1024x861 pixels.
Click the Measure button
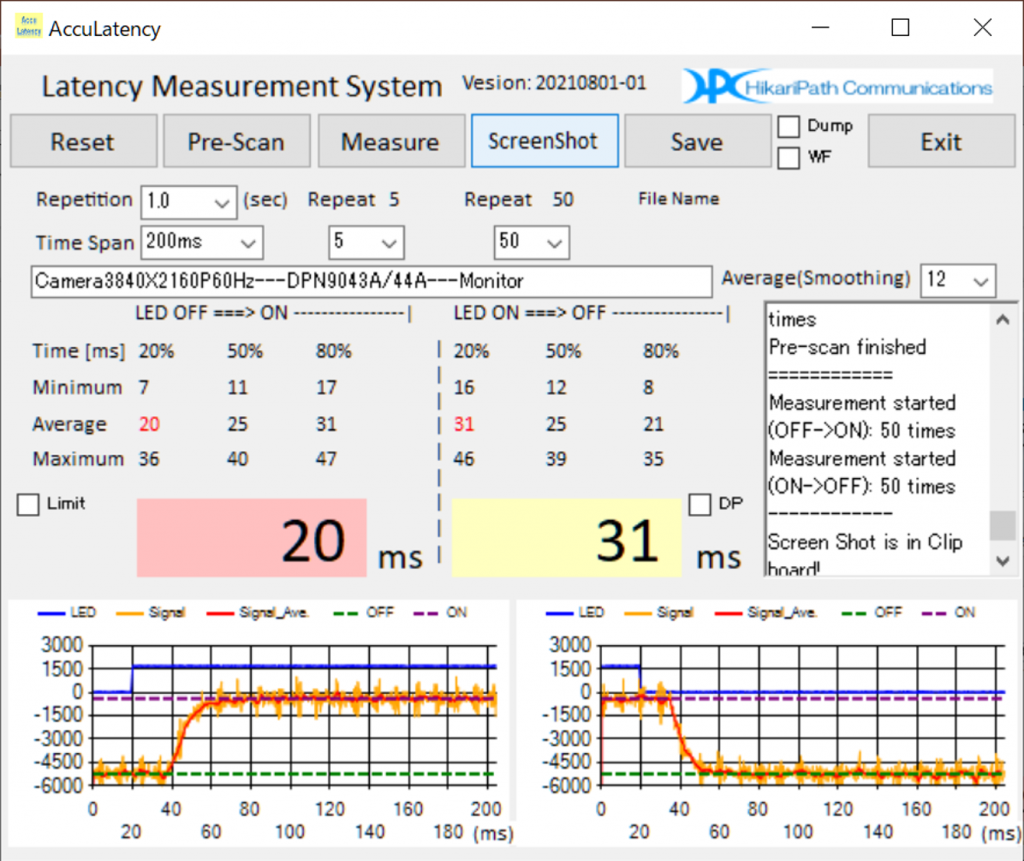pos(390,141)
